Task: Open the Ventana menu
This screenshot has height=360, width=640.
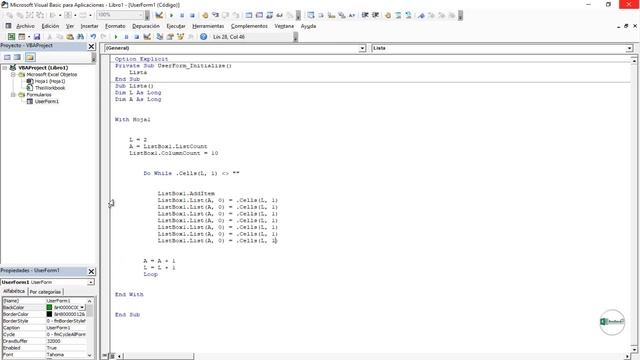Action: coord(284,26)
